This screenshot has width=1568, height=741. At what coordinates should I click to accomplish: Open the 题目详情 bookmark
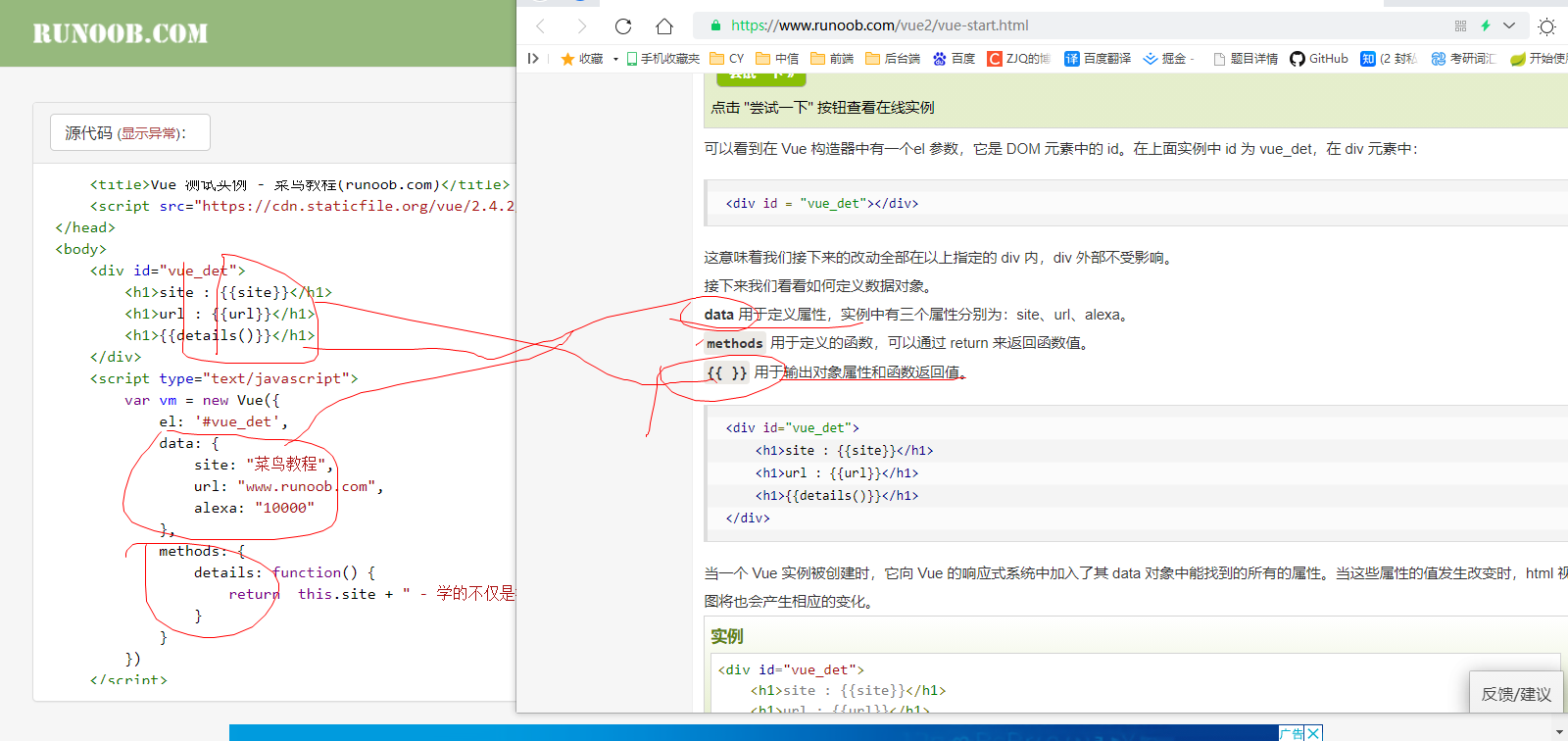(1246, 59)
